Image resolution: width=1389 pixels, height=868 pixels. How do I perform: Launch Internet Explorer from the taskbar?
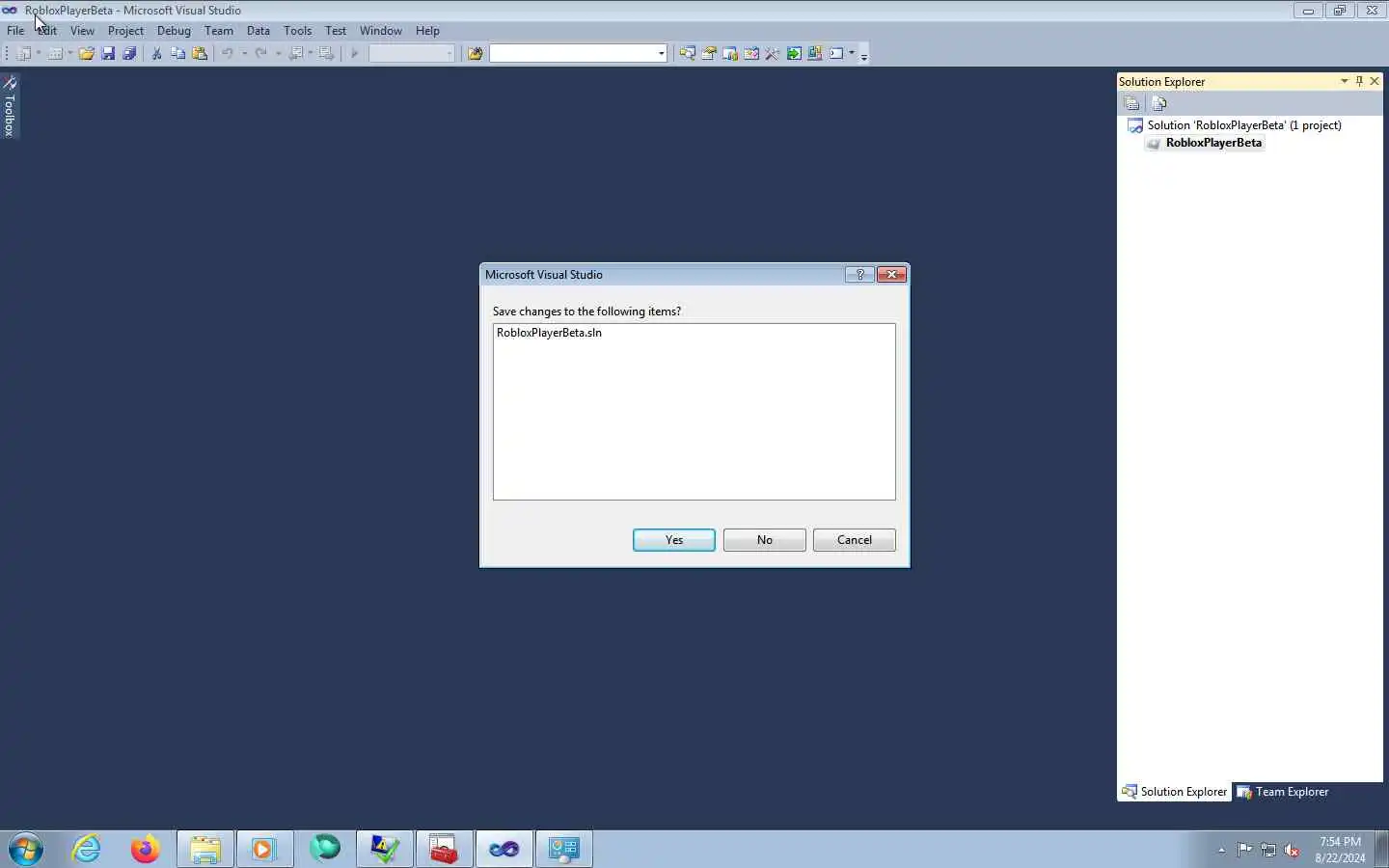point(87,849)
